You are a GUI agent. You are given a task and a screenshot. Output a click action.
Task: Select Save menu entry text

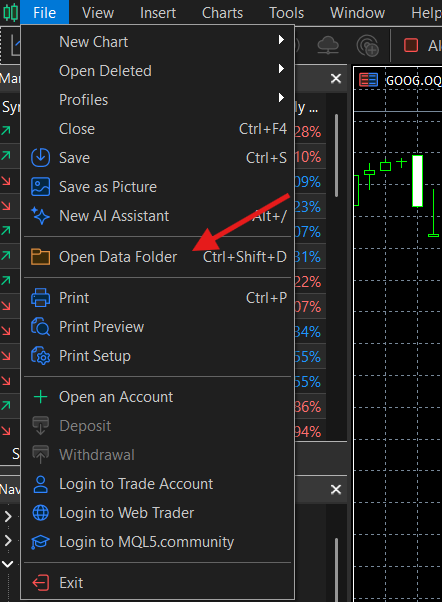tap(74, 158)
